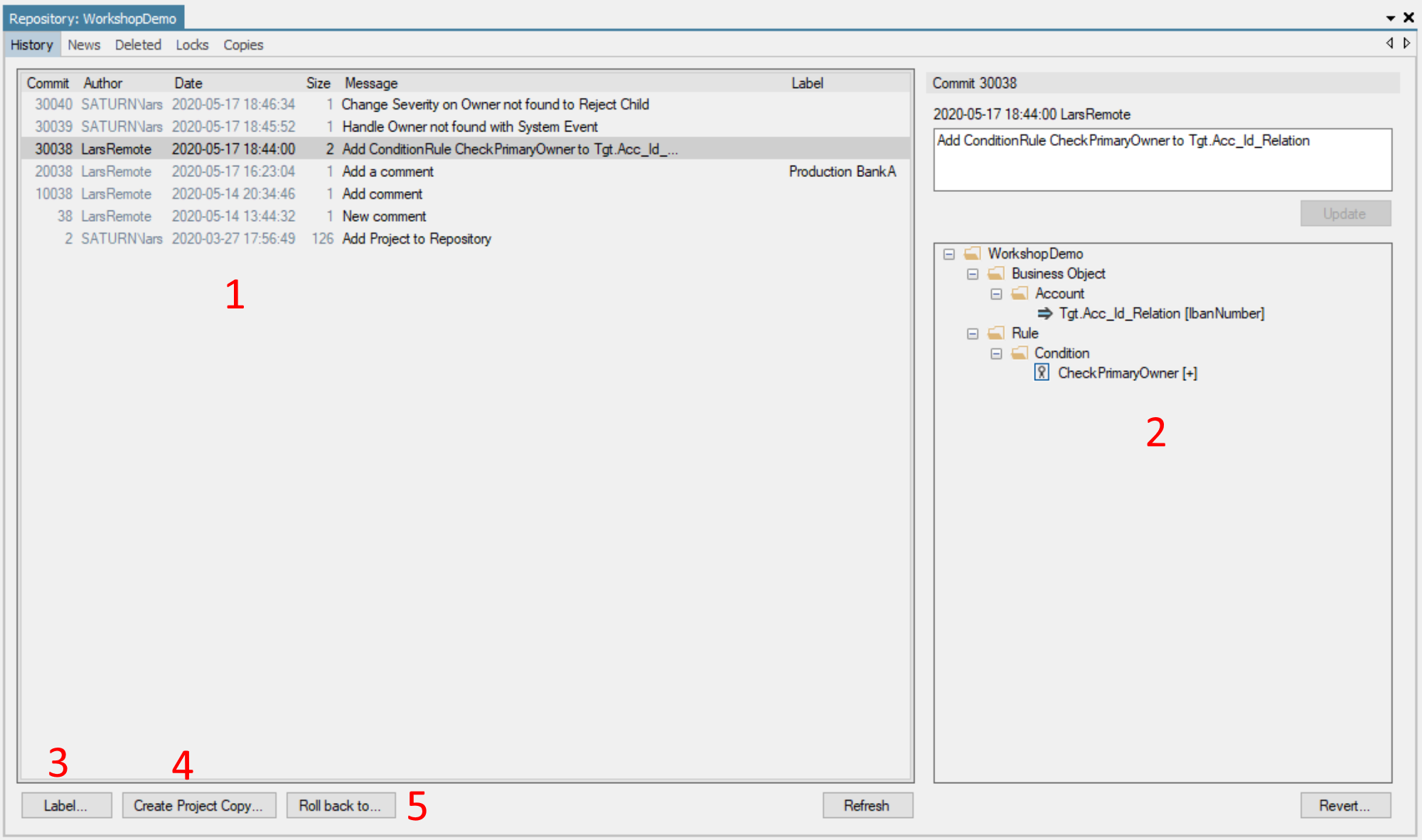
Task: Open the Locks tab
Action: [x=192, y=44]
